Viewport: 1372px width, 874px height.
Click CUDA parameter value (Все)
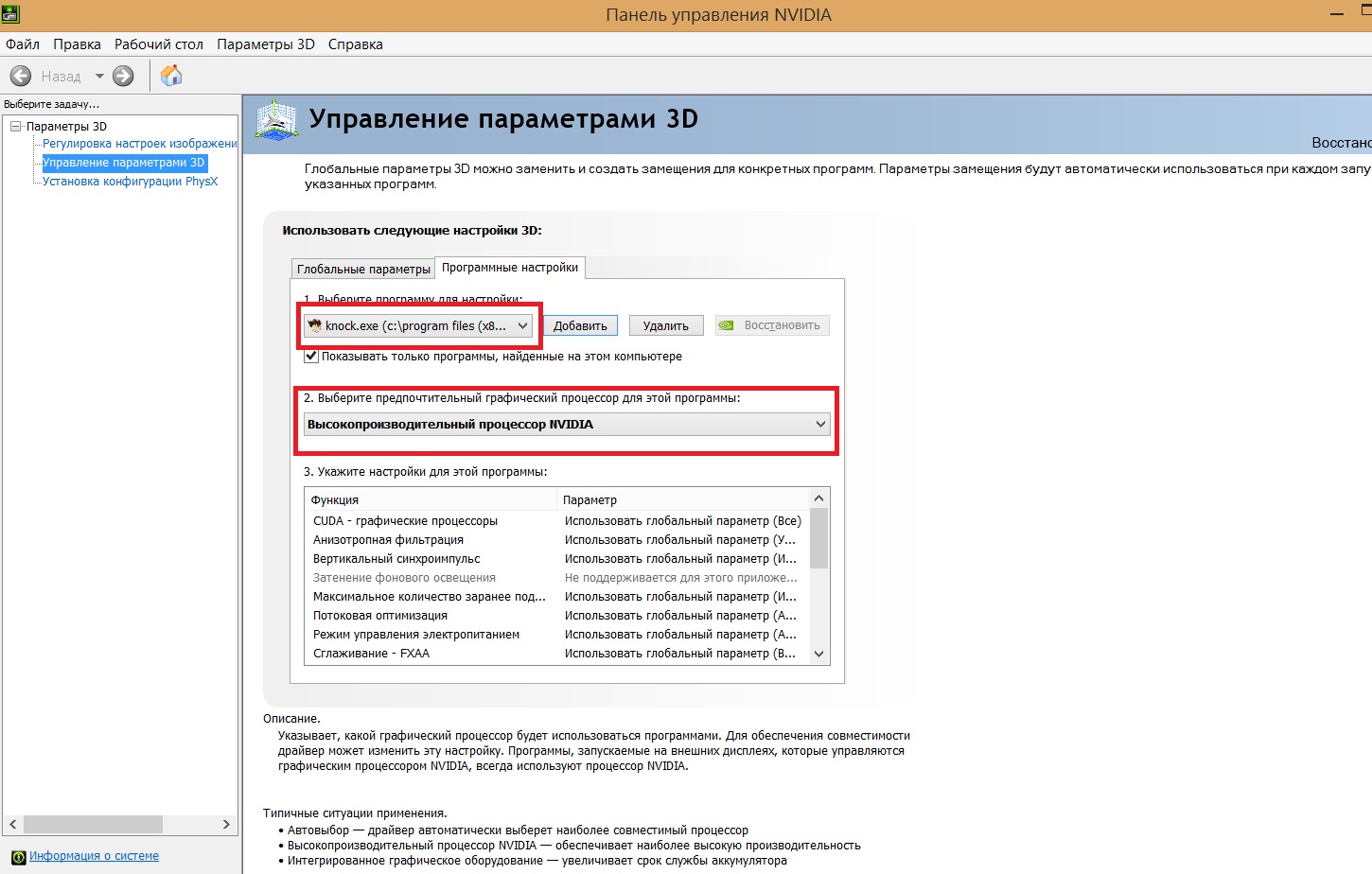[x=683, y=521]
